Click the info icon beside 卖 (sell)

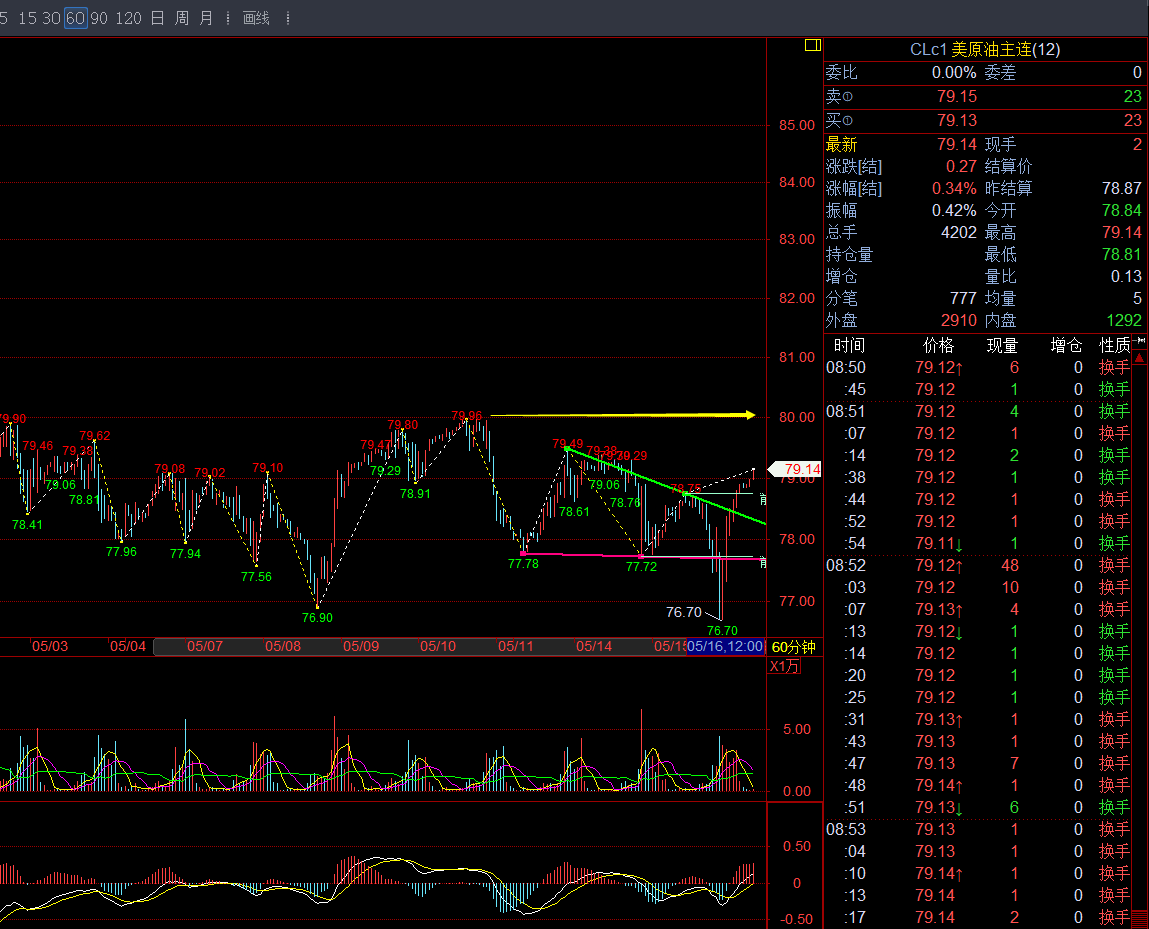tap(848, 97)
